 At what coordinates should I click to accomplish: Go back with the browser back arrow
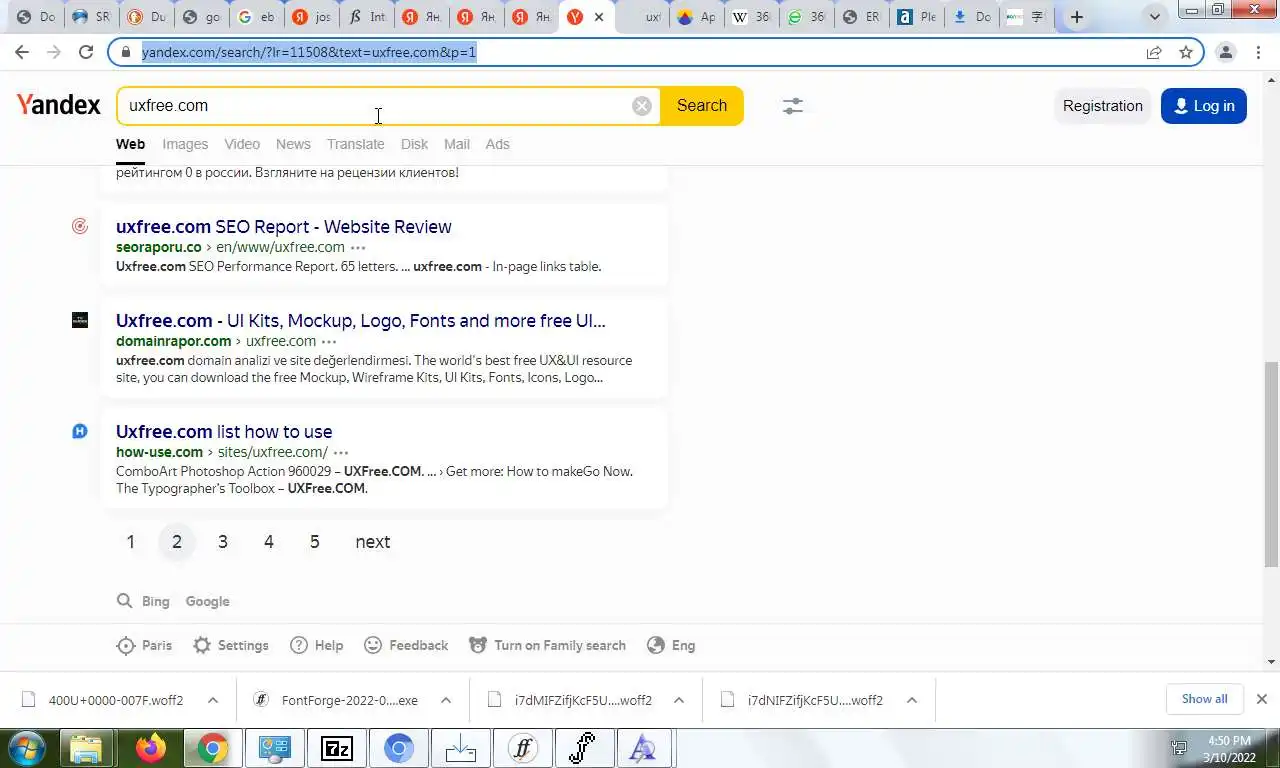pyautogui.click(x=22, y=52)
